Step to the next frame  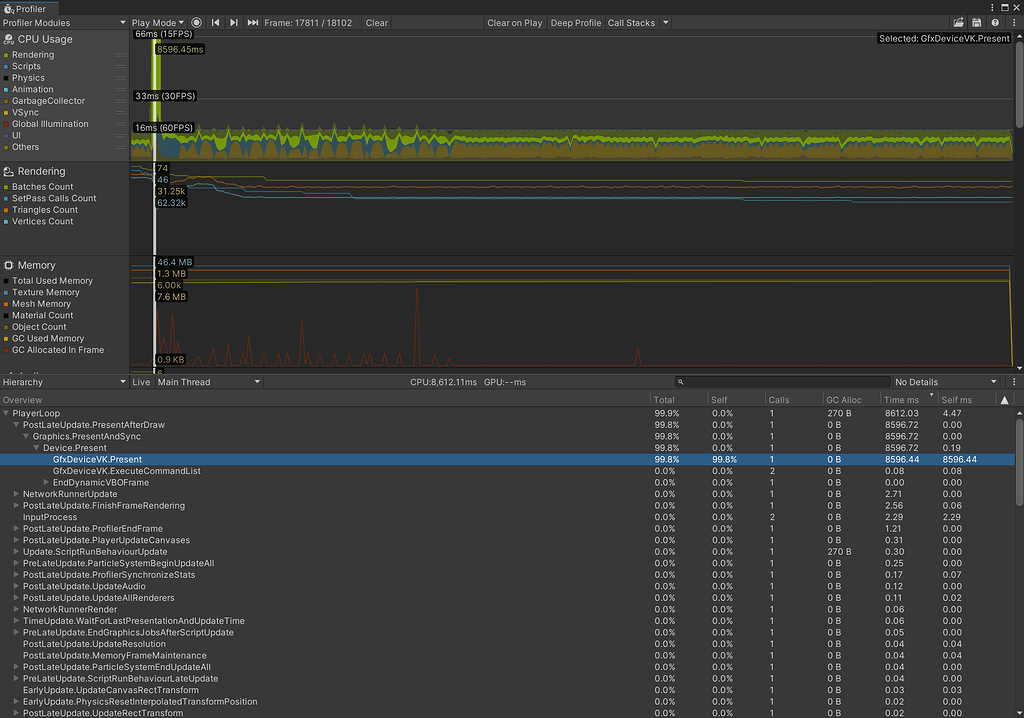coord(233,22)
